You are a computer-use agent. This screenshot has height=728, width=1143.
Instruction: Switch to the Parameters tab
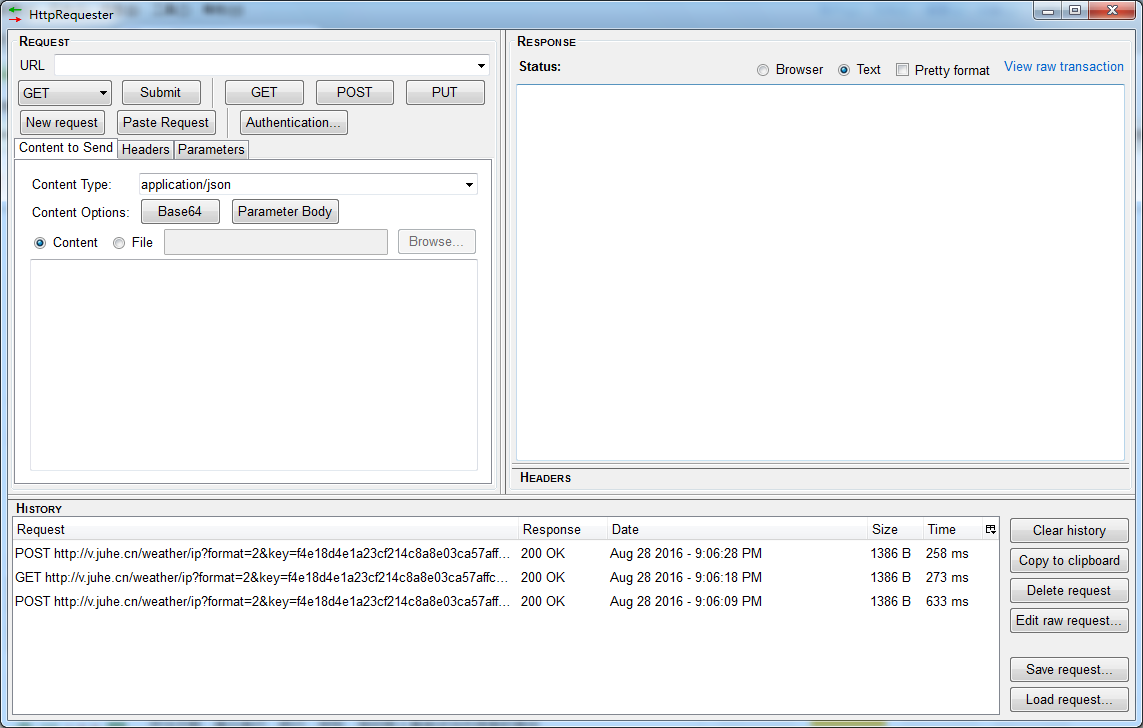click(211, 149)
